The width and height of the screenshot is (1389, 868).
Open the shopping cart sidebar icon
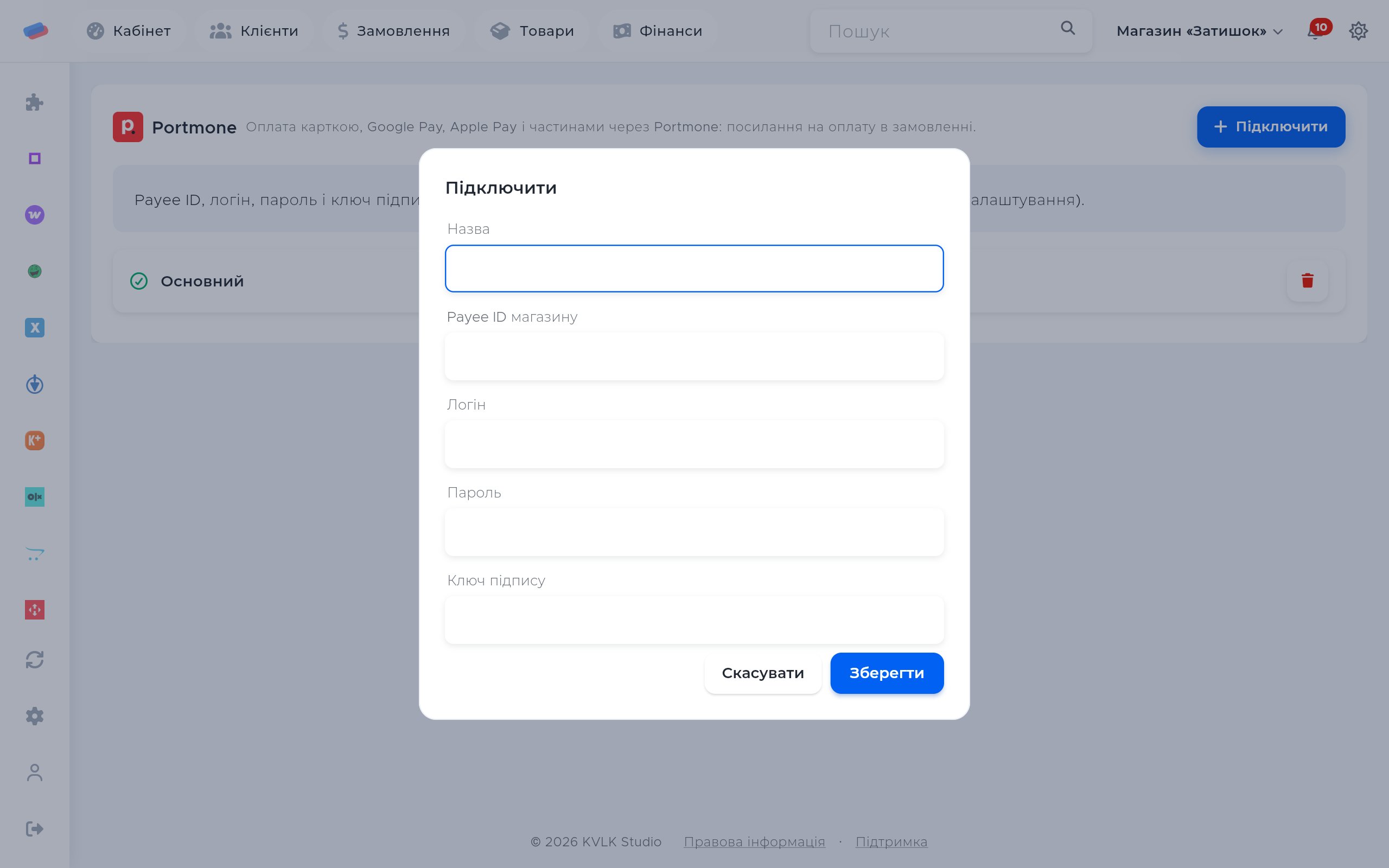(x=34, y=553)
